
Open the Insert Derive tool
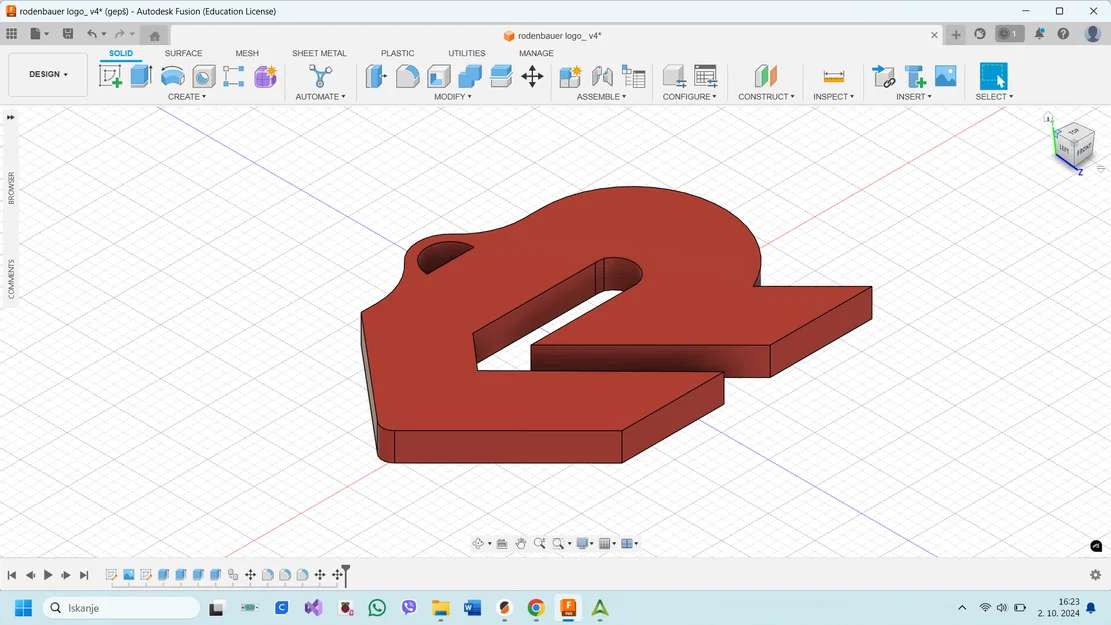click(x=883, y=76)
